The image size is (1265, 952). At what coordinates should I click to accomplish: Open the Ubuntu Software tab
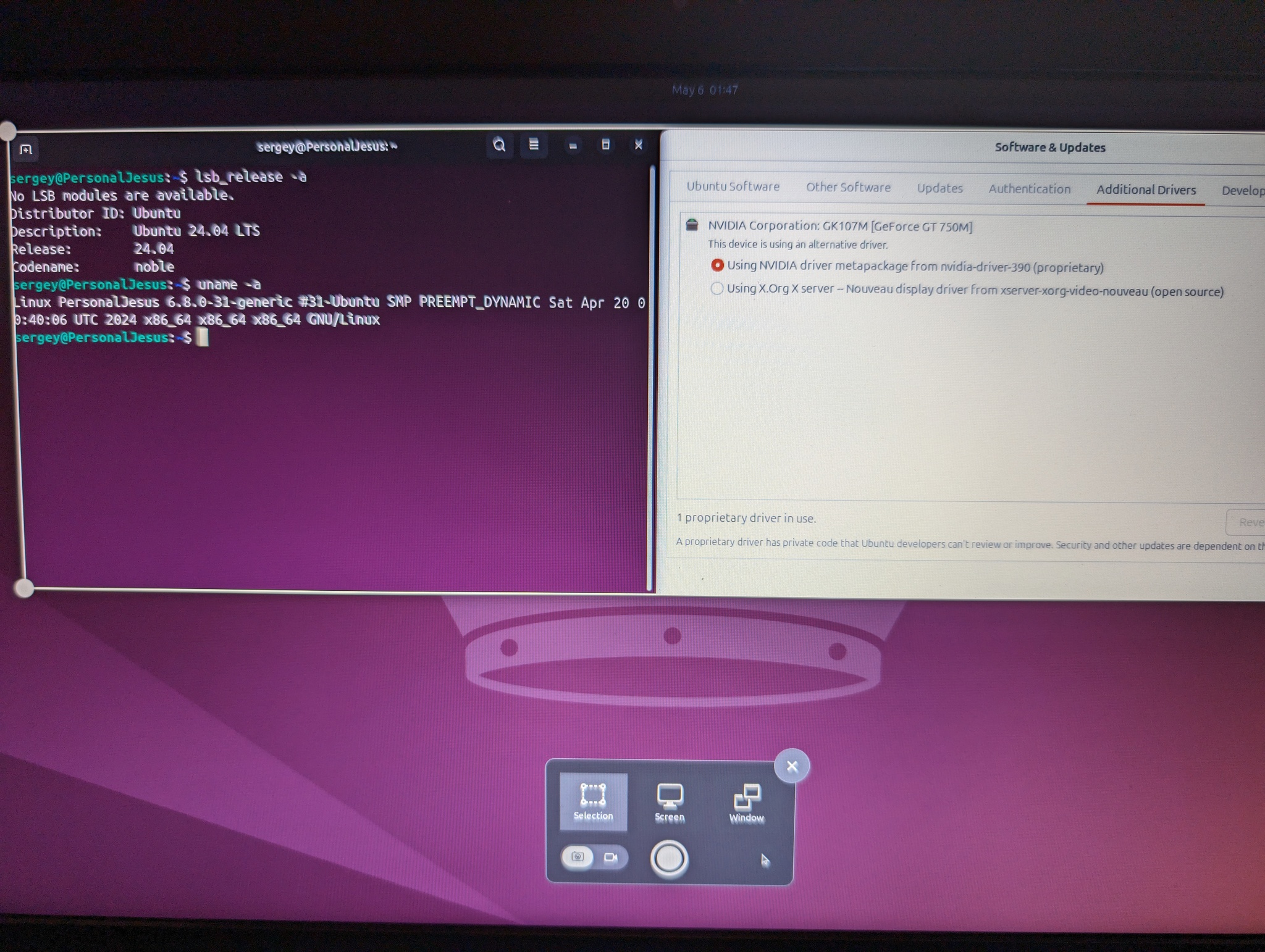tap(733, 186)
